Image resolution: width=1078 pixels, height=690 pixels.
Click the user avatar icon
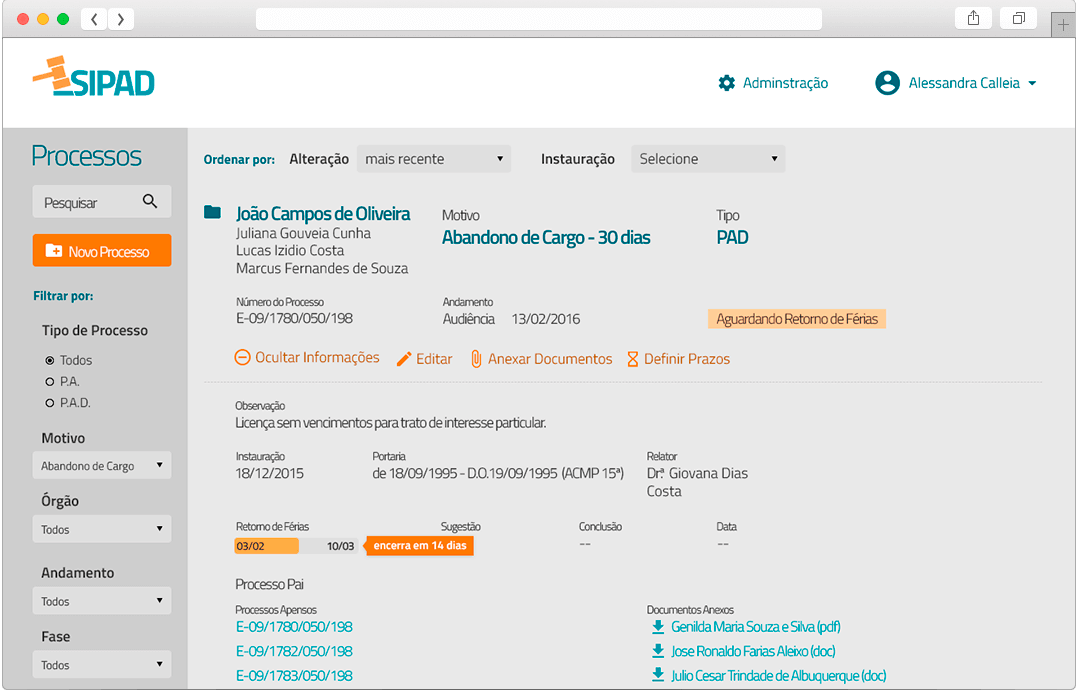pyautogui.click(x=887, y=83)
